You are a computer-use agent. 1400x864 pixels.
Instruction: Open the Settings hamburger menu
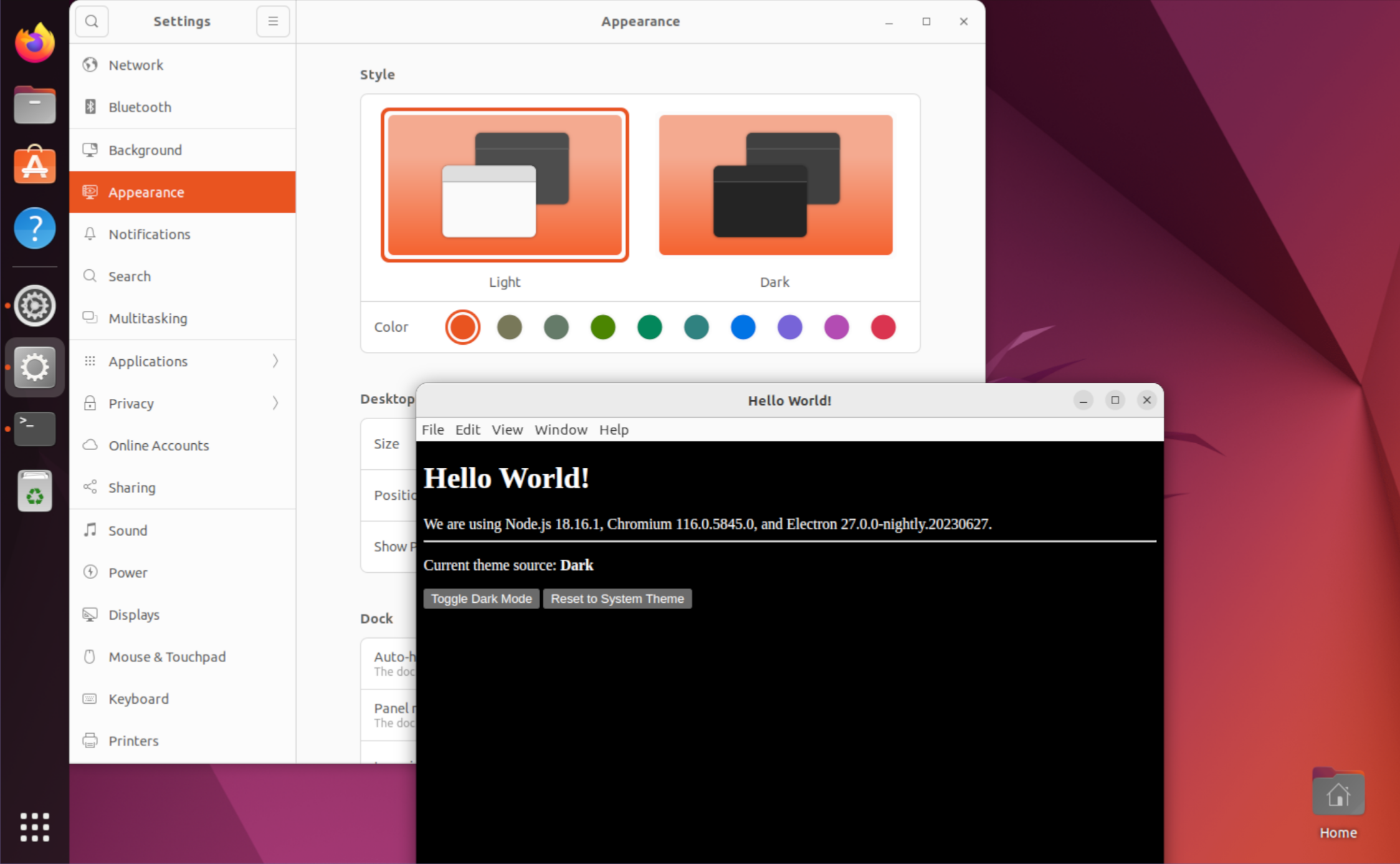pos(272,21)
